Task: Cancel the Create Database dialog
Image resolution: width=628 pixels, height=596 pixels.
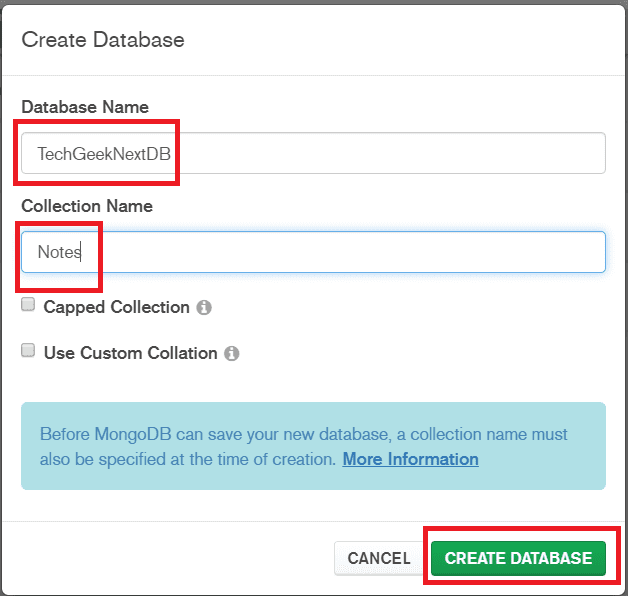Action: [379, 558]
